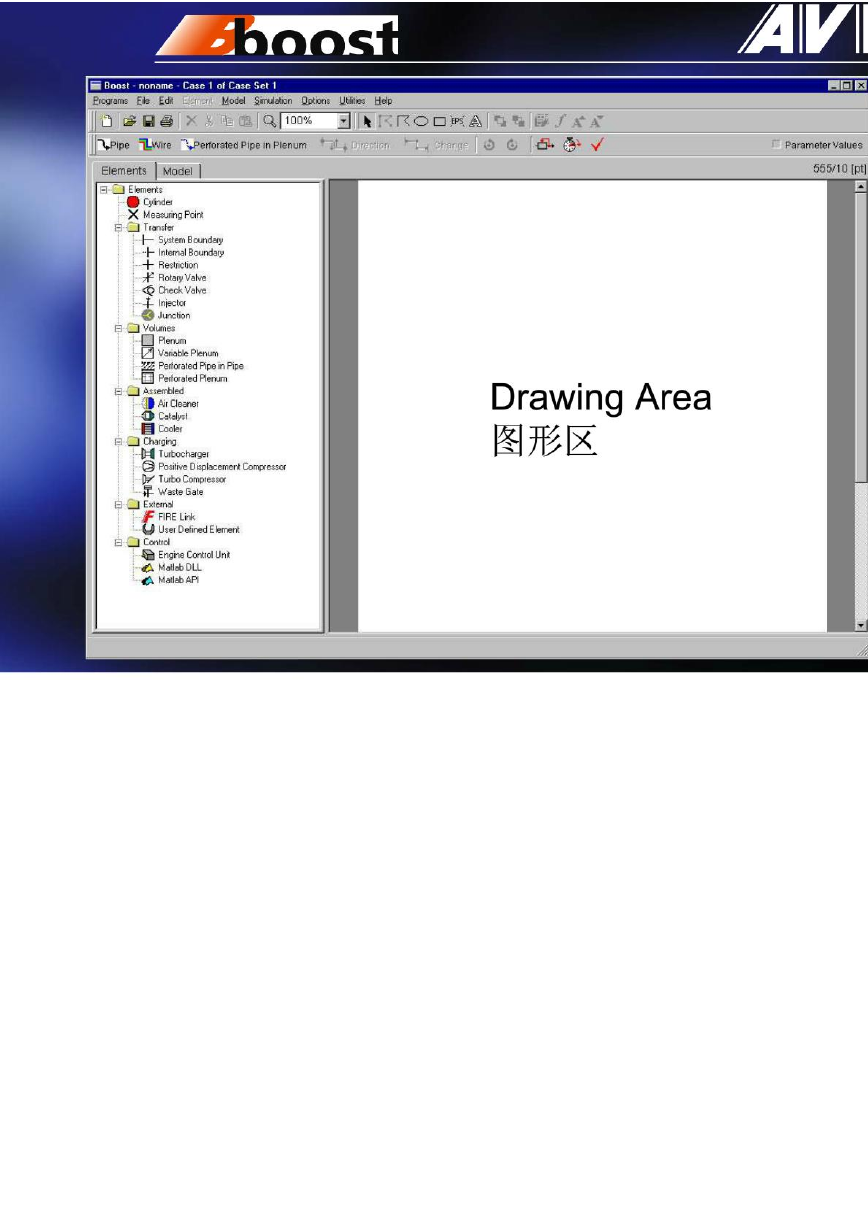Select the Internal Boundary icon

pyautogui.click(x=148, y=252)
